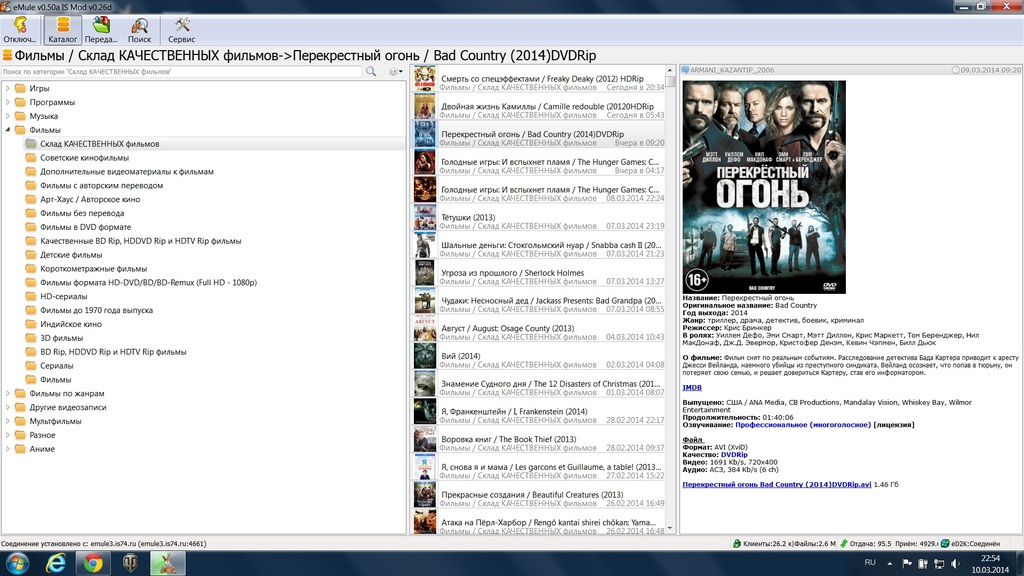Open The Book Thief (2013) entry
This screenshot has width=1024, height=576.
tap(539, 440)
